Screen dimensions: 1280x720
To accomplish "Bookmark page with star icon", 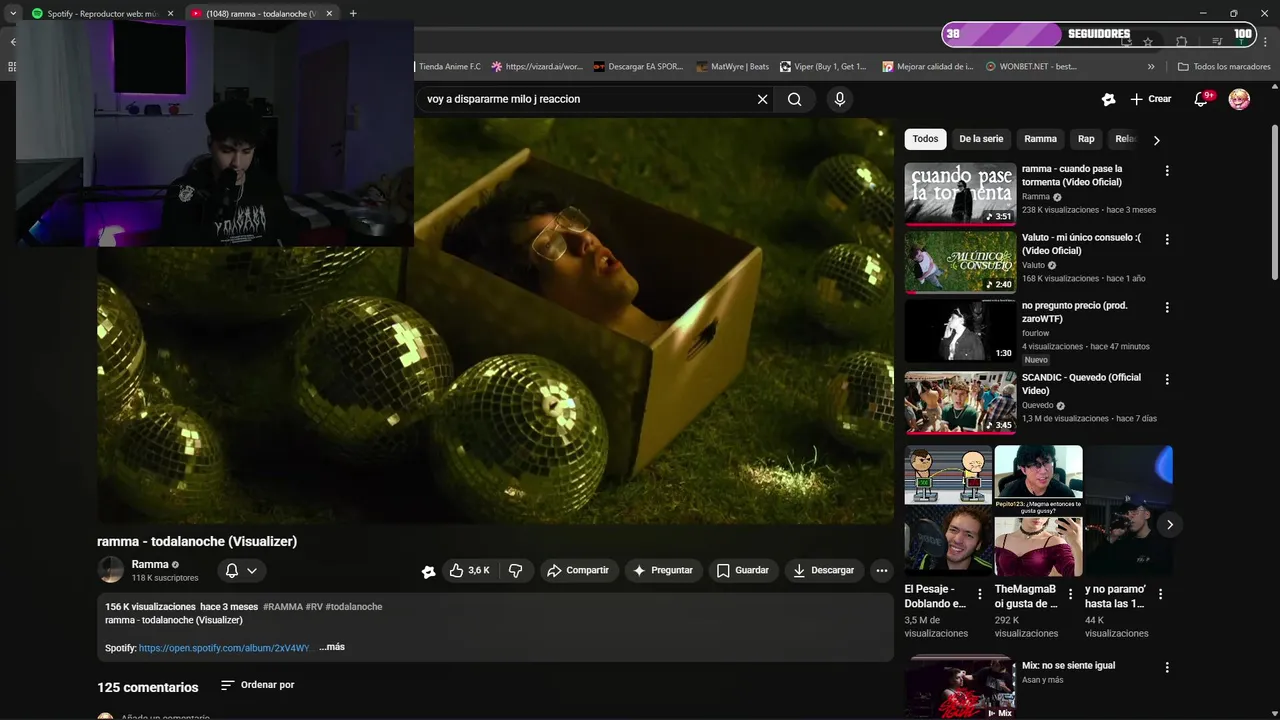I will point(1148,42).
